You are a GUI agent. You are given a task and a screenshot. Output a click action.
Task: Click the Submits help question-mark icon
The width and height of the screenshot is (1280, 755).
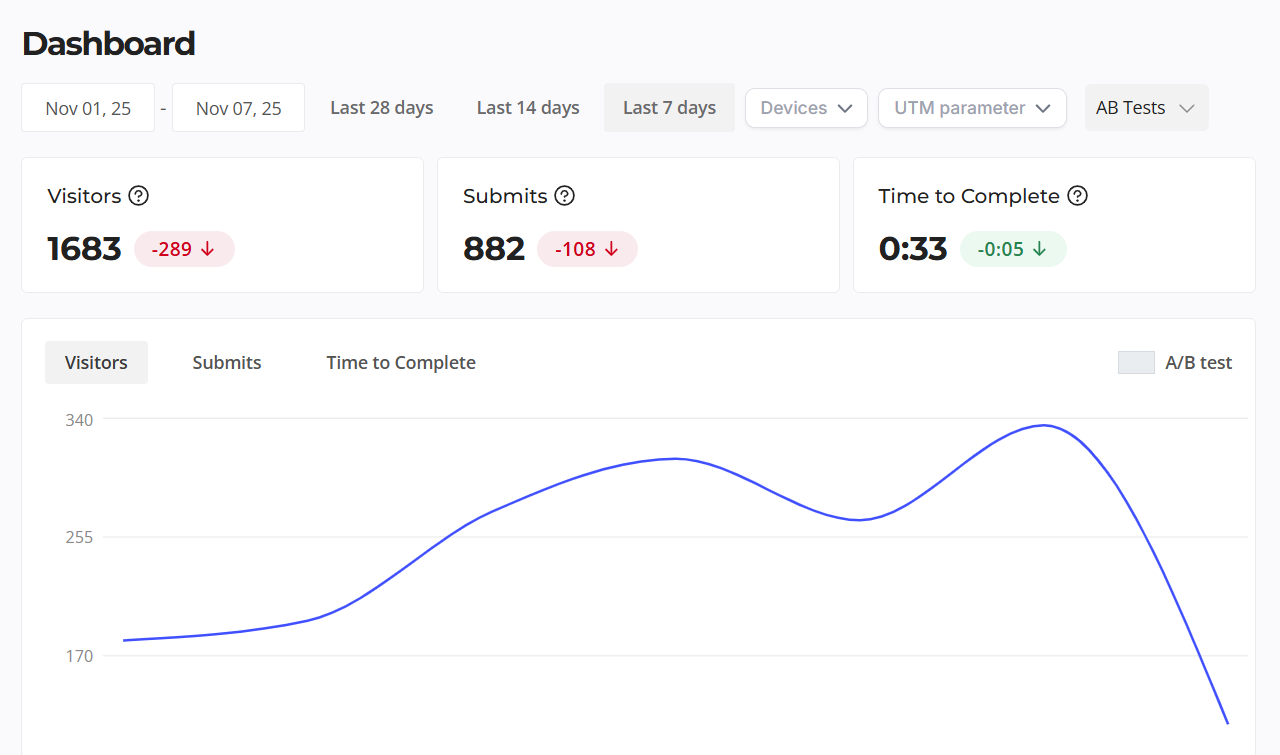(x=565, y=196)
